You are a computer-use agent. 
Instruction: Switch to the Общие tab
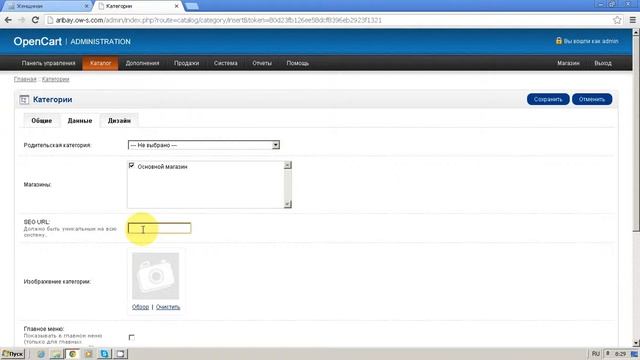click(x=42, y=121)
